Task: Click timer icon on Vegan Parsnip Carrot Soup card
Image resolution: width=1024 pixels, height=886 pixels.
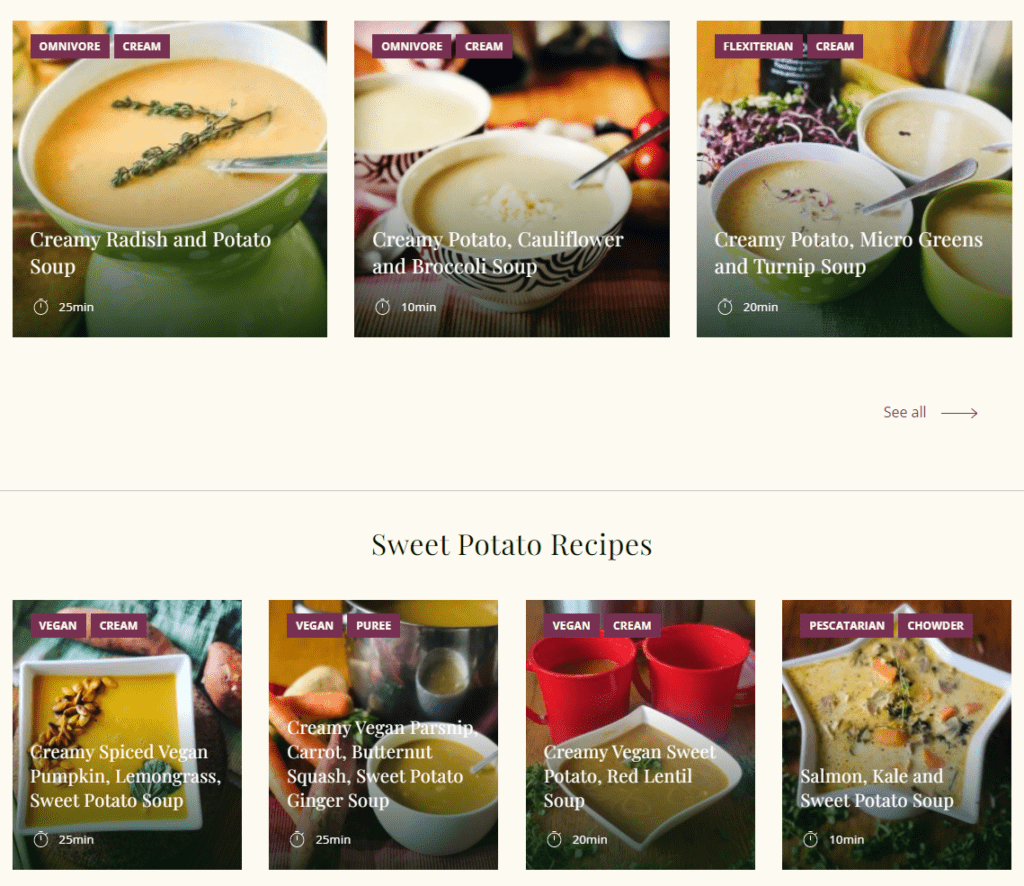Action: coord(297,839)
